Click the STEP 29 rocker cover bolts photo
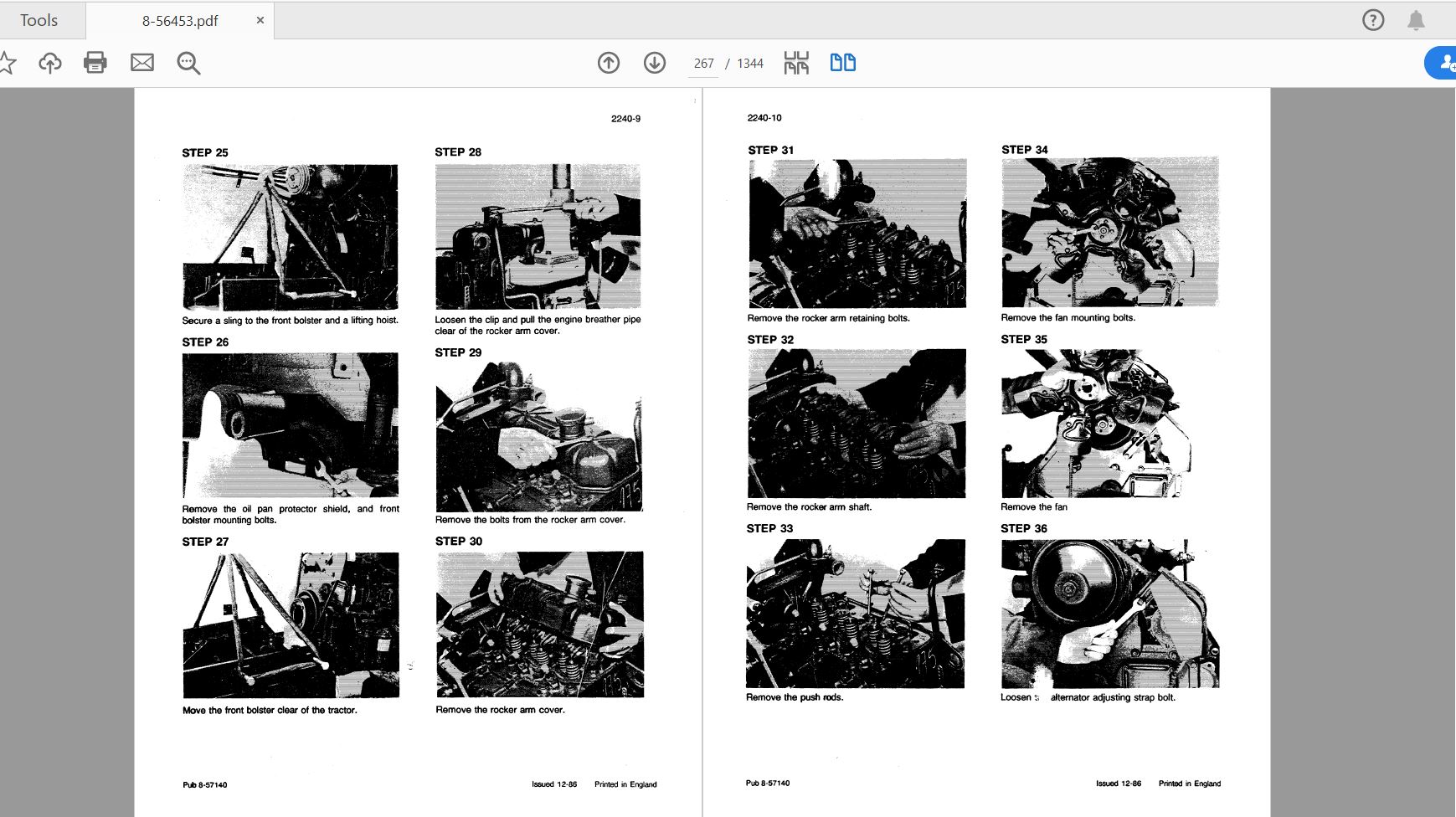The image size is (1456, 817). pyautogui.click(x=539, y=437)
